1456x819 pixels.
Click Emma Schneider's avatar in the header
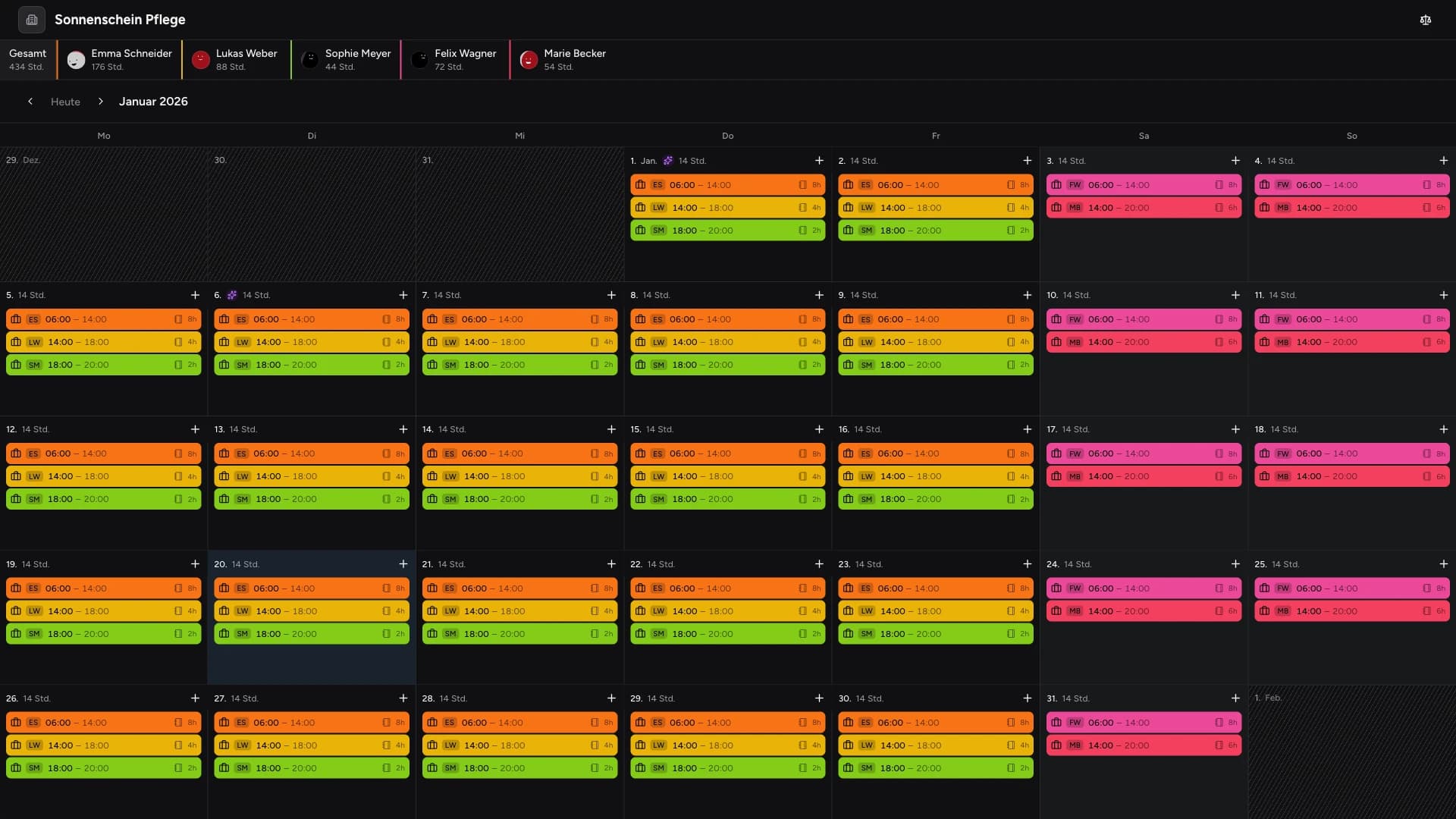coord(75,60)
